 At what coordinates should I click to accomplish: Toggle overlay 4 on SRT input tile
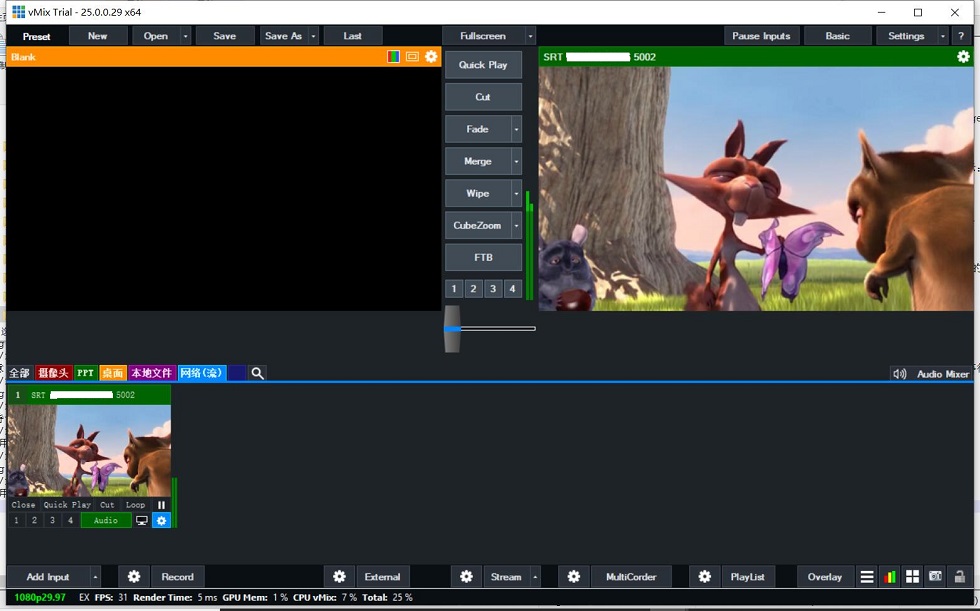[71, 520]
